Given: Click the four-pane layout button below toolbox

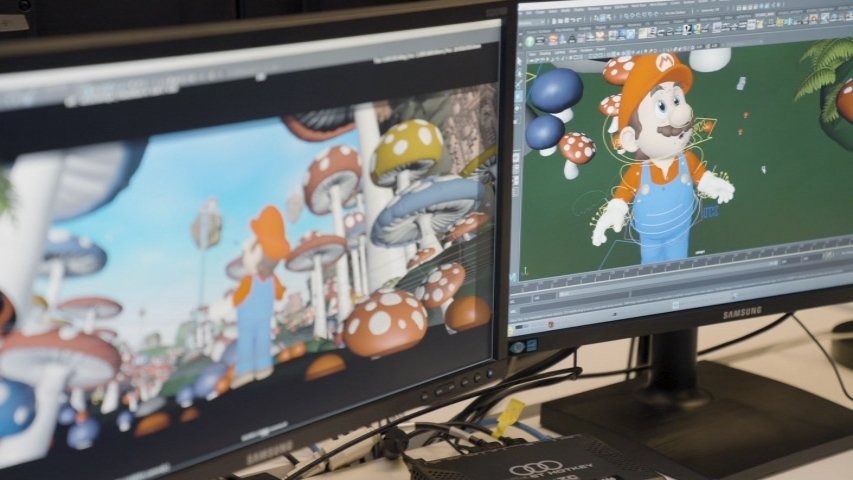Looking at the screenshot, I should (516, 168).
